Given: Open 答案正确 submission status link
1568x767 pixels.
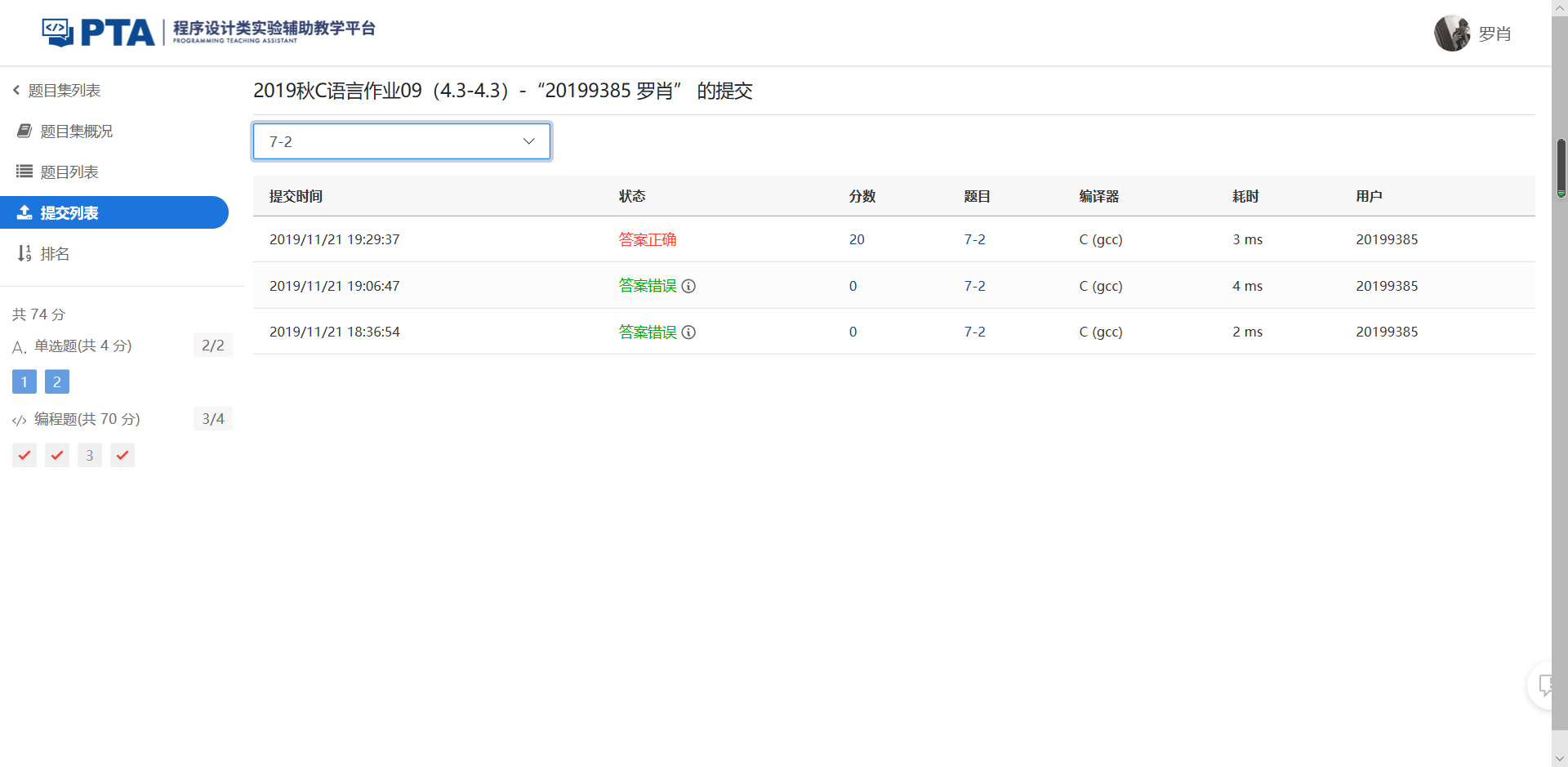Looking at the screenshot, I should coord(647,239).
